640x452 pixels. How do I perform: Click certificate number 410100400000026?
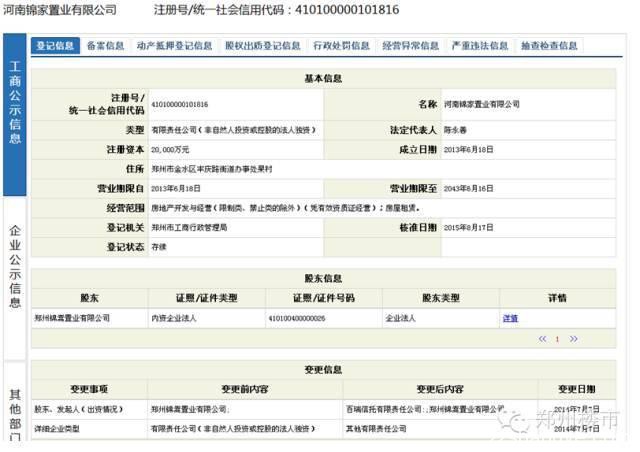[x=297, y=318]
